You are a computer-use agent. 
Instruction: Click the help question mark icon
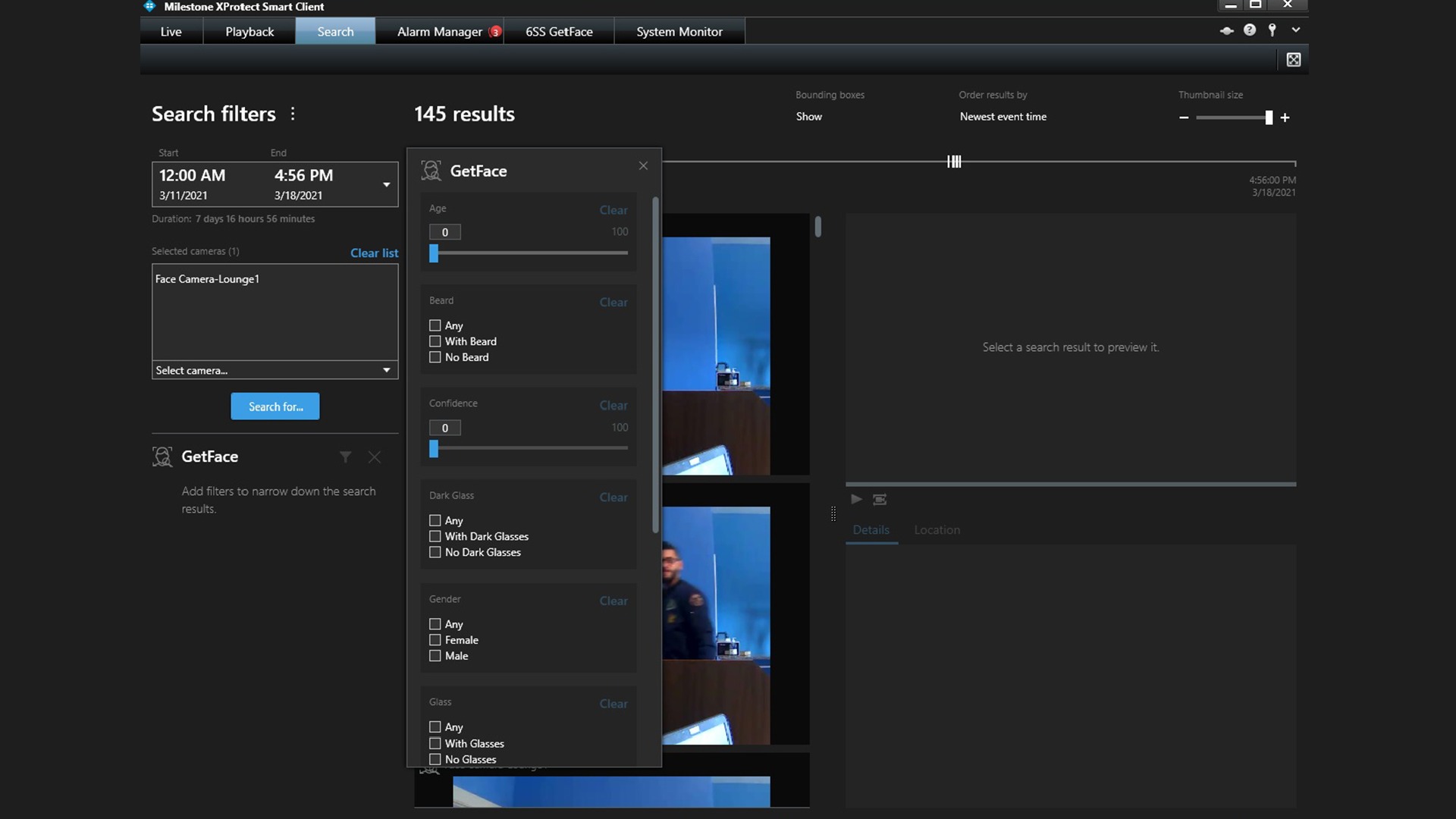(x=1250, y=30)
